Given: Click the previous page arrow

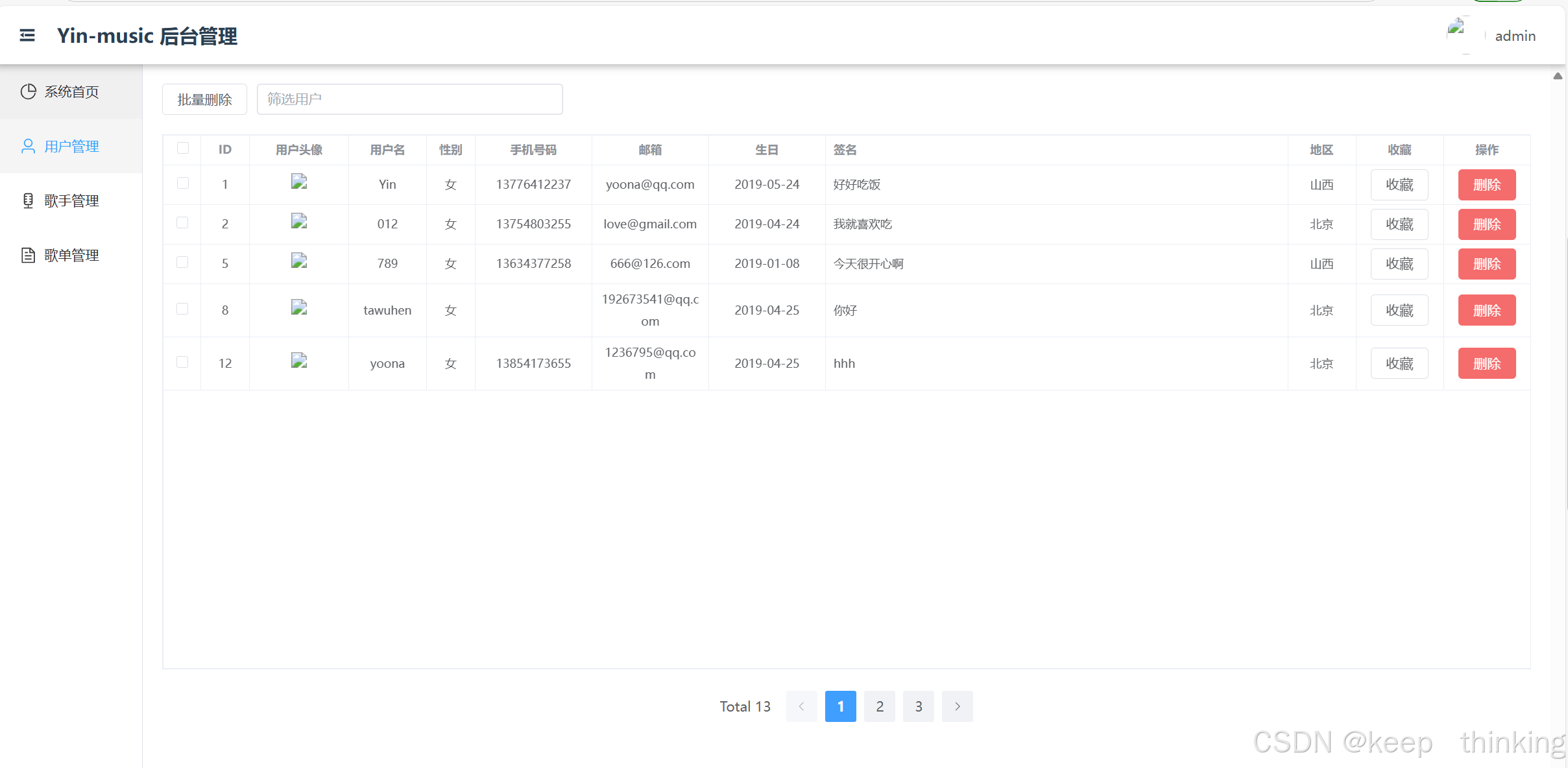Looking at the screenshot, I should pos(801,706).
